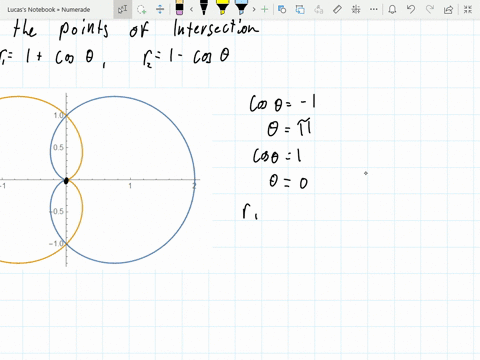
Task: Show previous pens with left chevron
Action: coord(191,9)
